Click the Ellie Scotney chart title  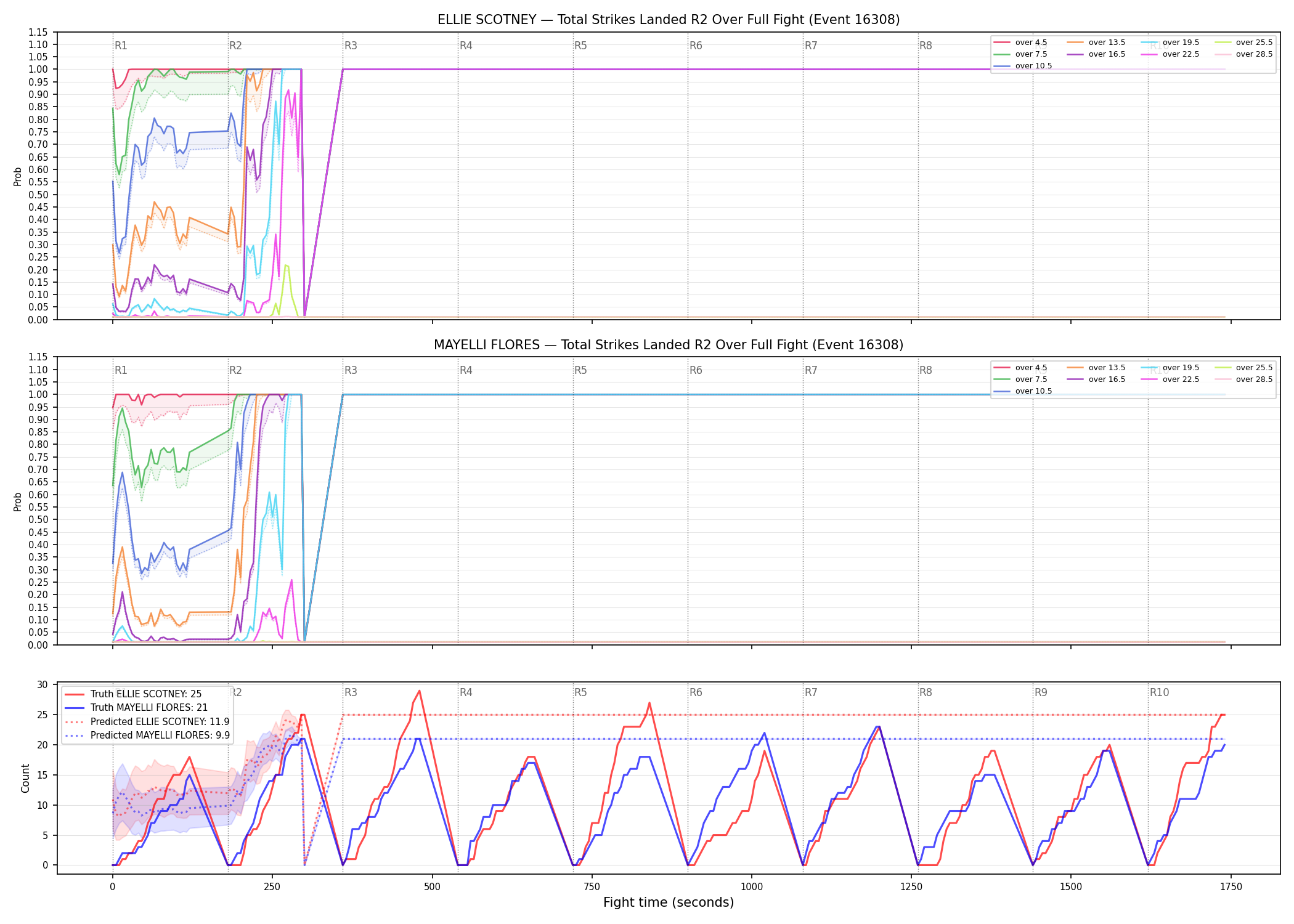tap(669, 20)
